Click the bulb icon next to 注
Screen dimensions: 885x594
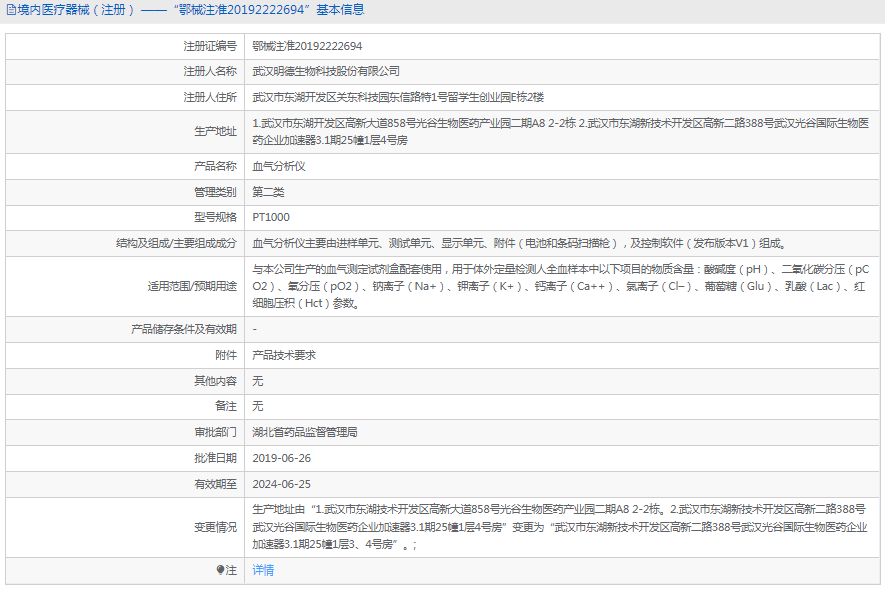click(x=220, y=570)
